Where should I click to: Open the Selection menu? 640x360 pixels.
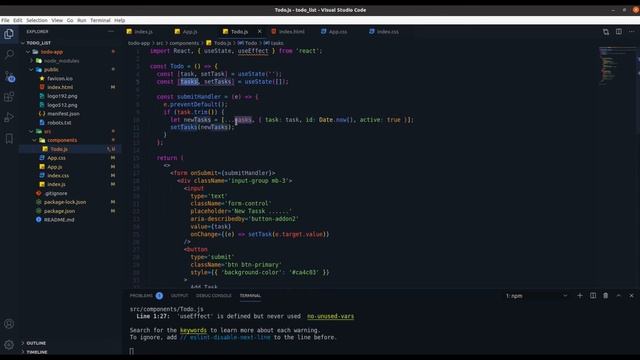(37, 20)
